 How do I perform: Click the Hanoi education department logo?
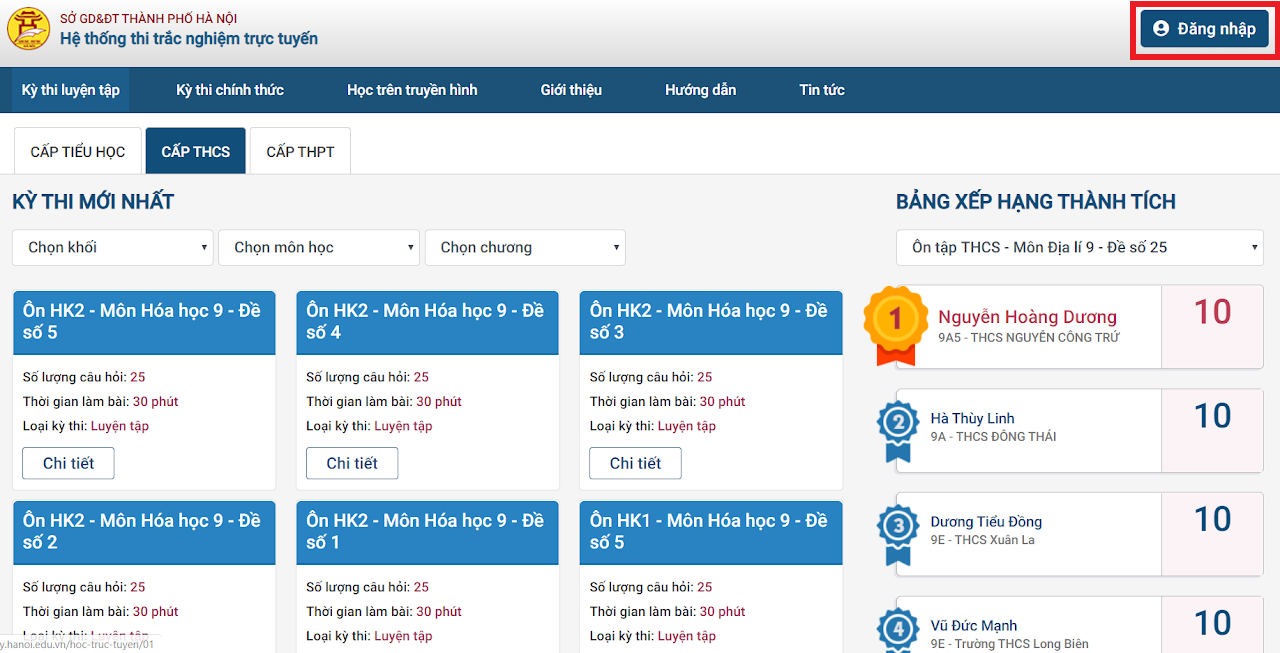coord(28,28)
